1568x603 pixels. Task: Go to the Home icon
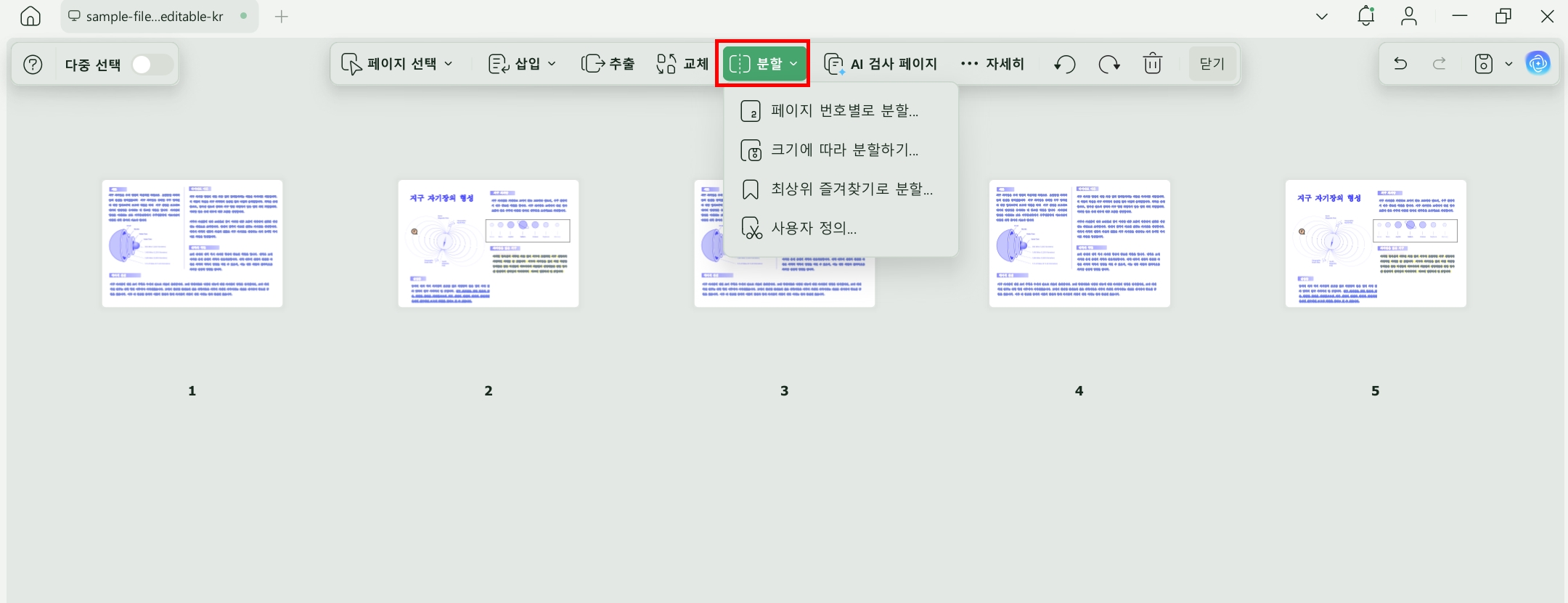click(x=30, y=16)
